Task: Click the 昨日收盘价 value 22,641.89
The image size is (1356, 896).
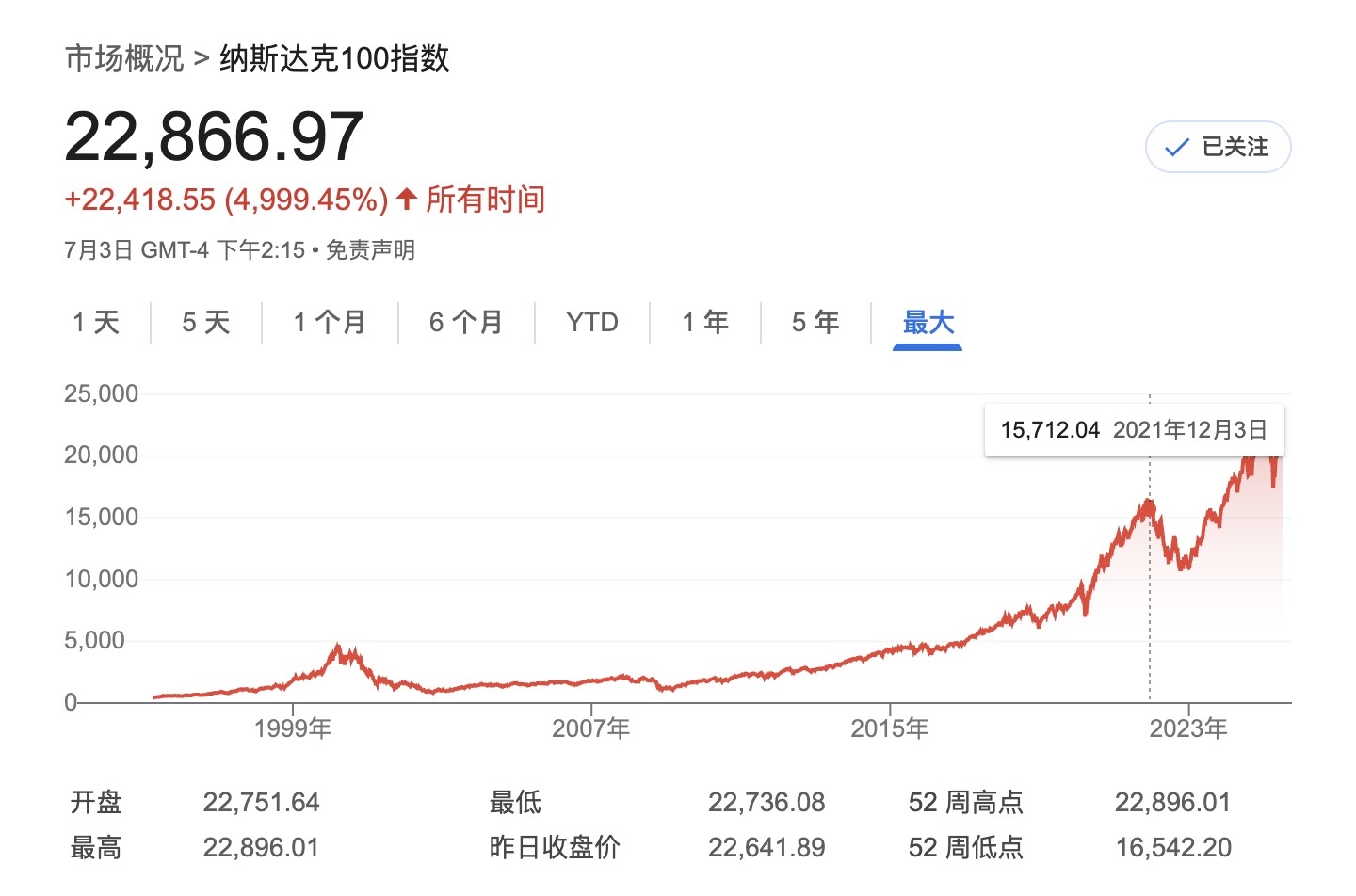Action: click(767, 848)
